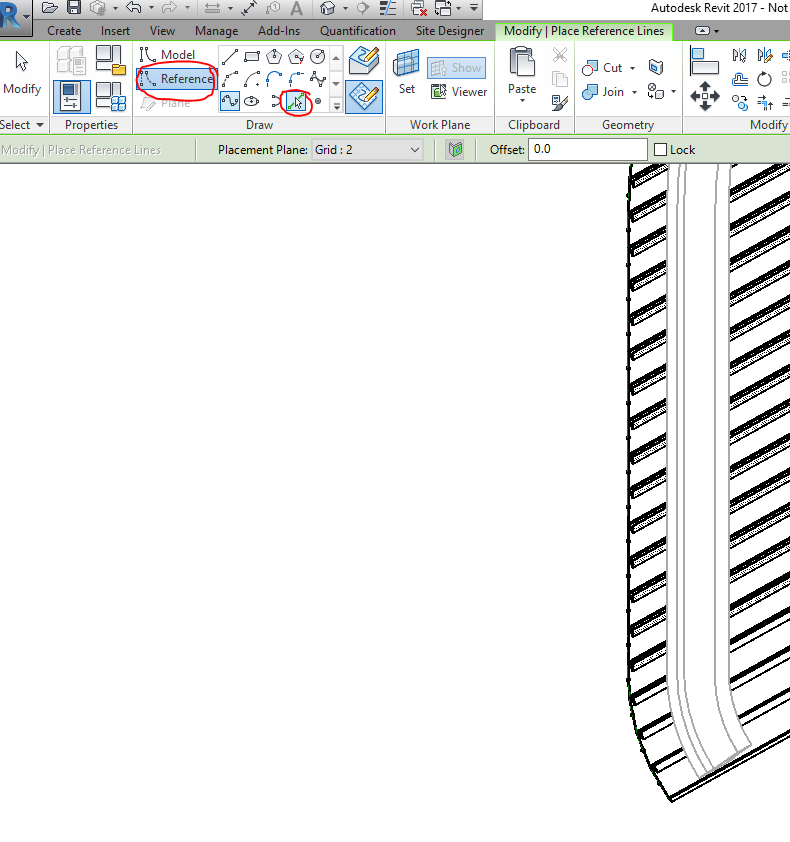
Task: Select the Copy tool in Modify panel
Action: [x=740, y=102]
